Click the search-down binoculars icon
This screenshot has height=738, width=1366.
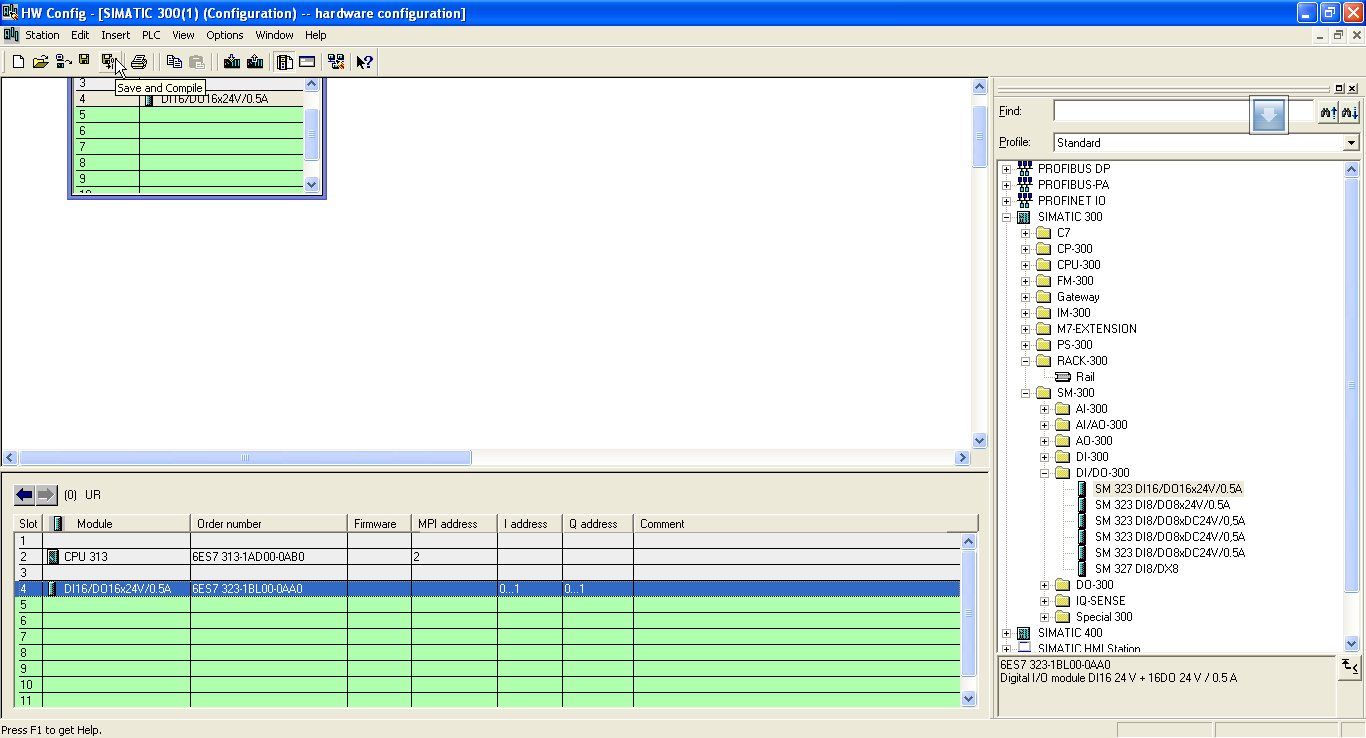click(1350, 113)
